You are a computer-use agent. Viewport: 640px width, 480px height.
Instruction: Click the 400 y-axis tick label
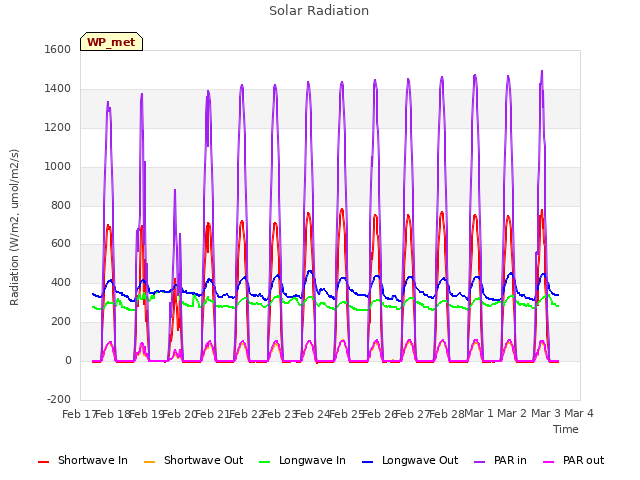click(x=61, y=282)
